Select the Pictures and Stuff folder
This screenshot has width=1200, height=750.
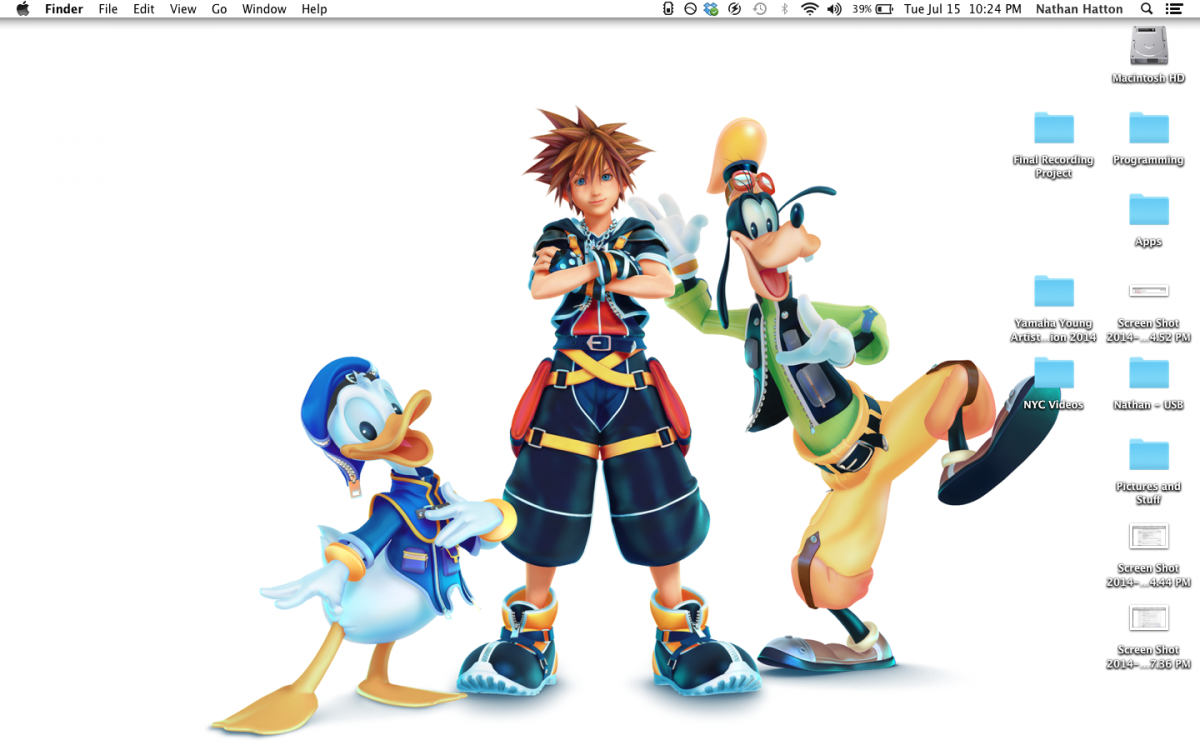point(1148,455)
